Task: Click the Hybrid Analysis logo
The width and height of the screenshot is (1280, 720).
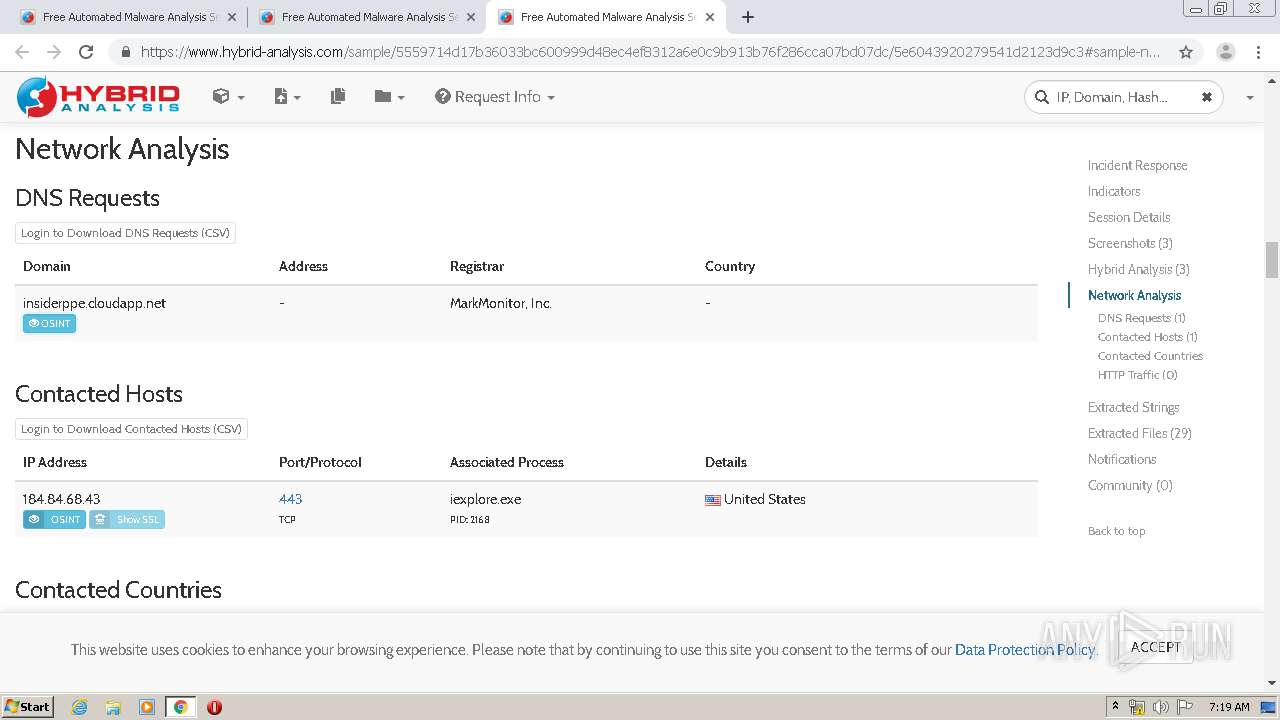Action: (98, 97)
